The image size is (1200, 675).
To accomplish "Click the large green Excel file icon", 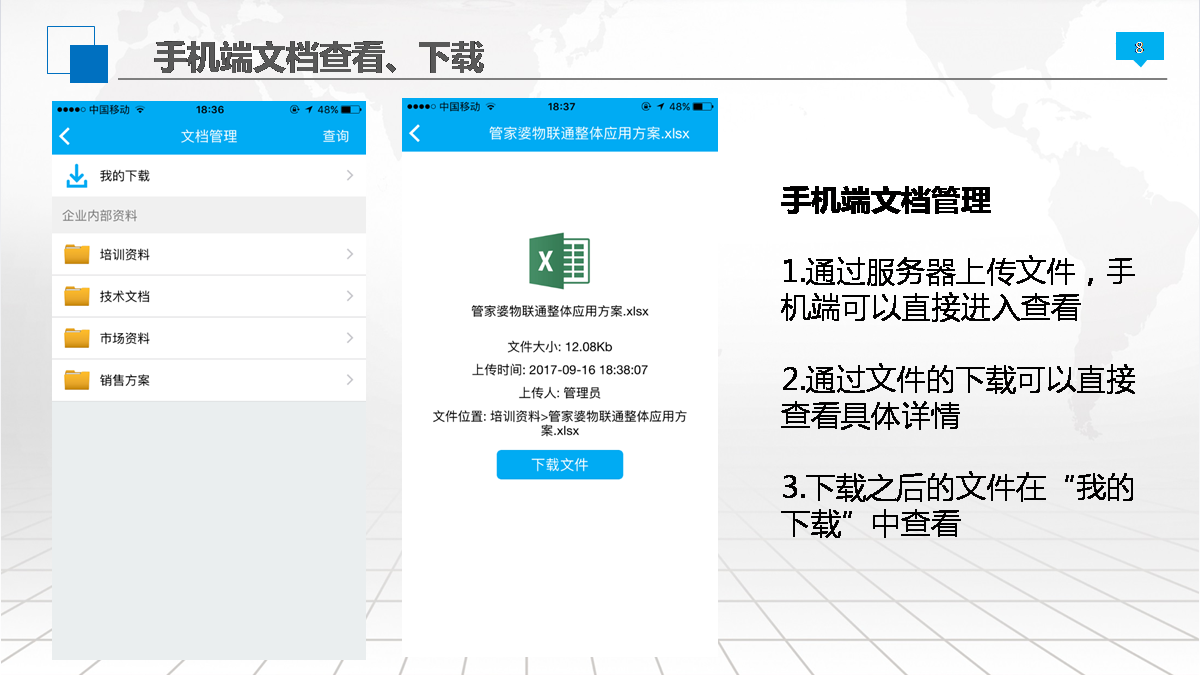I will point(559,260).
